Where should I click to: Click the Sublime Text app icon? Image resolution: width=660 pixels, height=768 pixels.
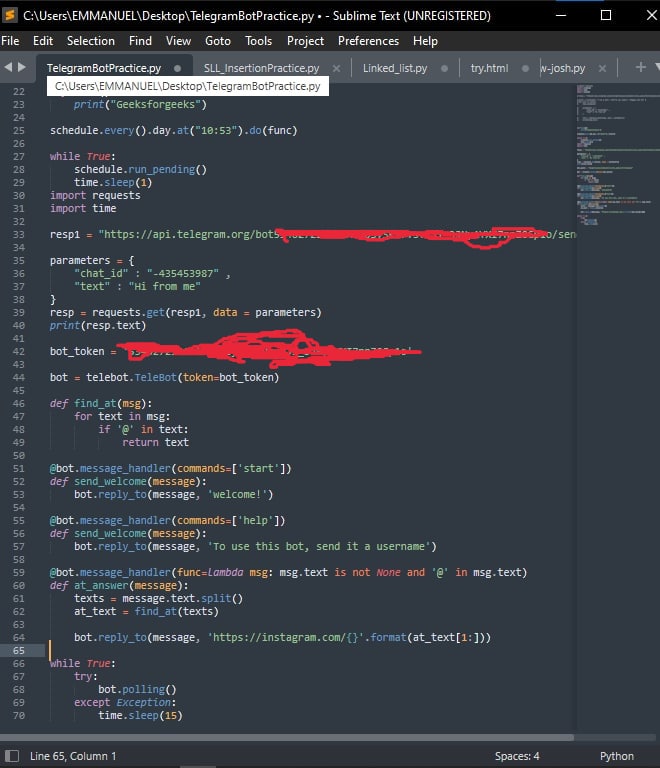pos(9,15)
